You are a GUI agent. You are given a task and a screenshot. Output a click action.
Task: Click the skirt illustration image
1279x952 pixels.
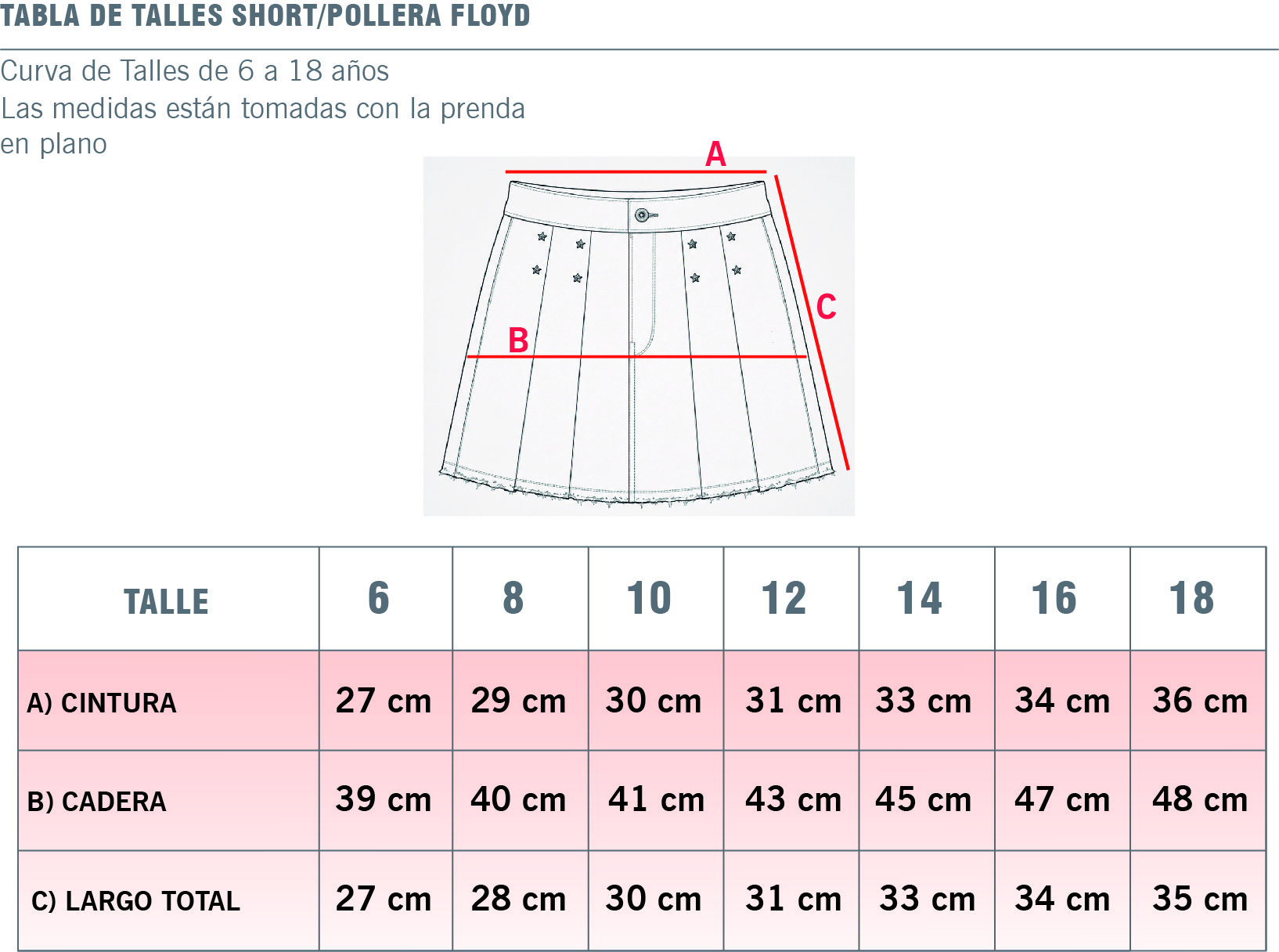639,336
